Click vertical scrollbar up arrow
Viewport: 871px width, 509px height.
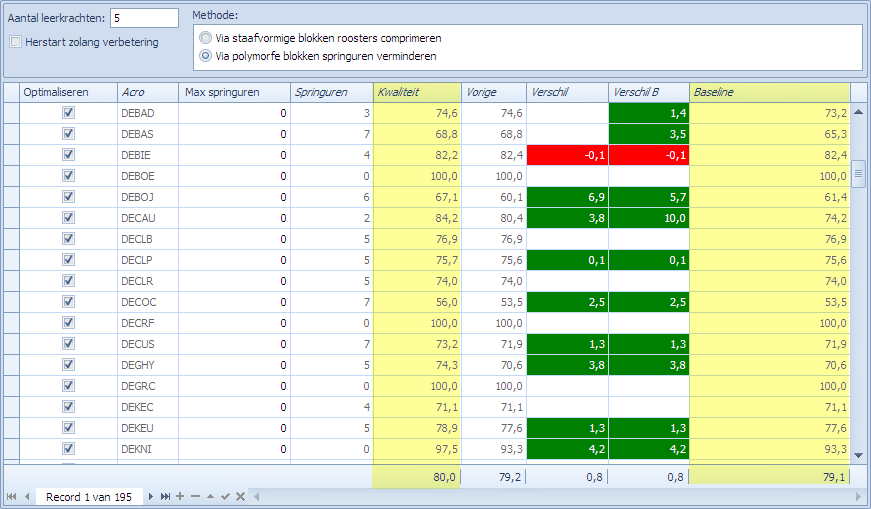[x=858, y=112]
